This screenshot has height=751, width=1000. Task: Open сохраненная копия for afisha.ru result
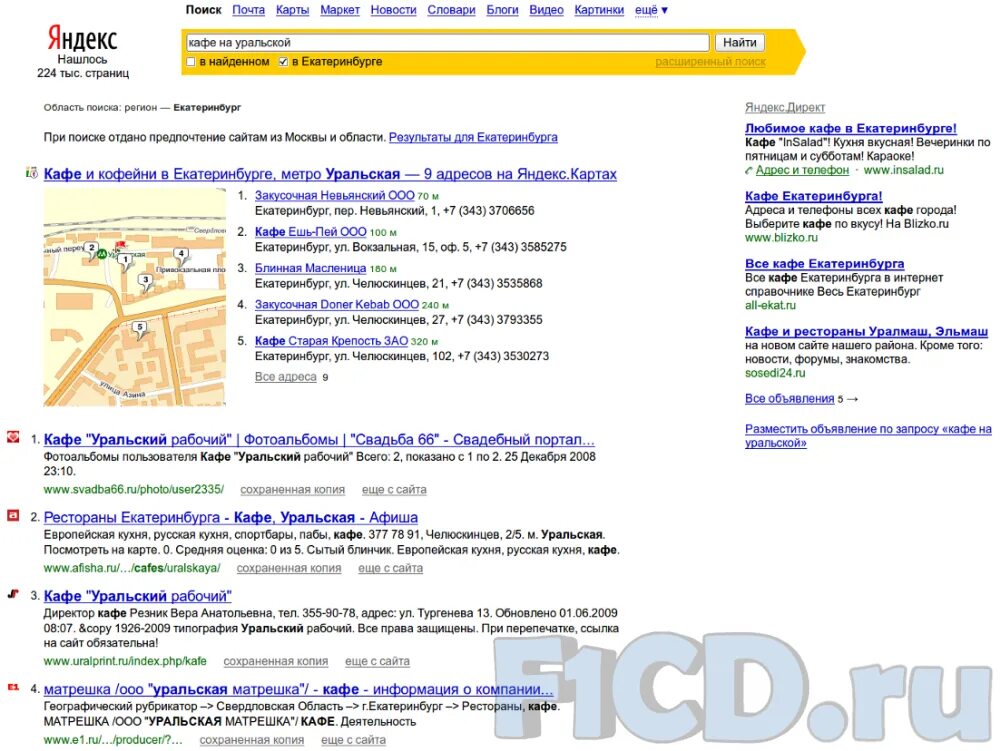click(x=289, y=568)
